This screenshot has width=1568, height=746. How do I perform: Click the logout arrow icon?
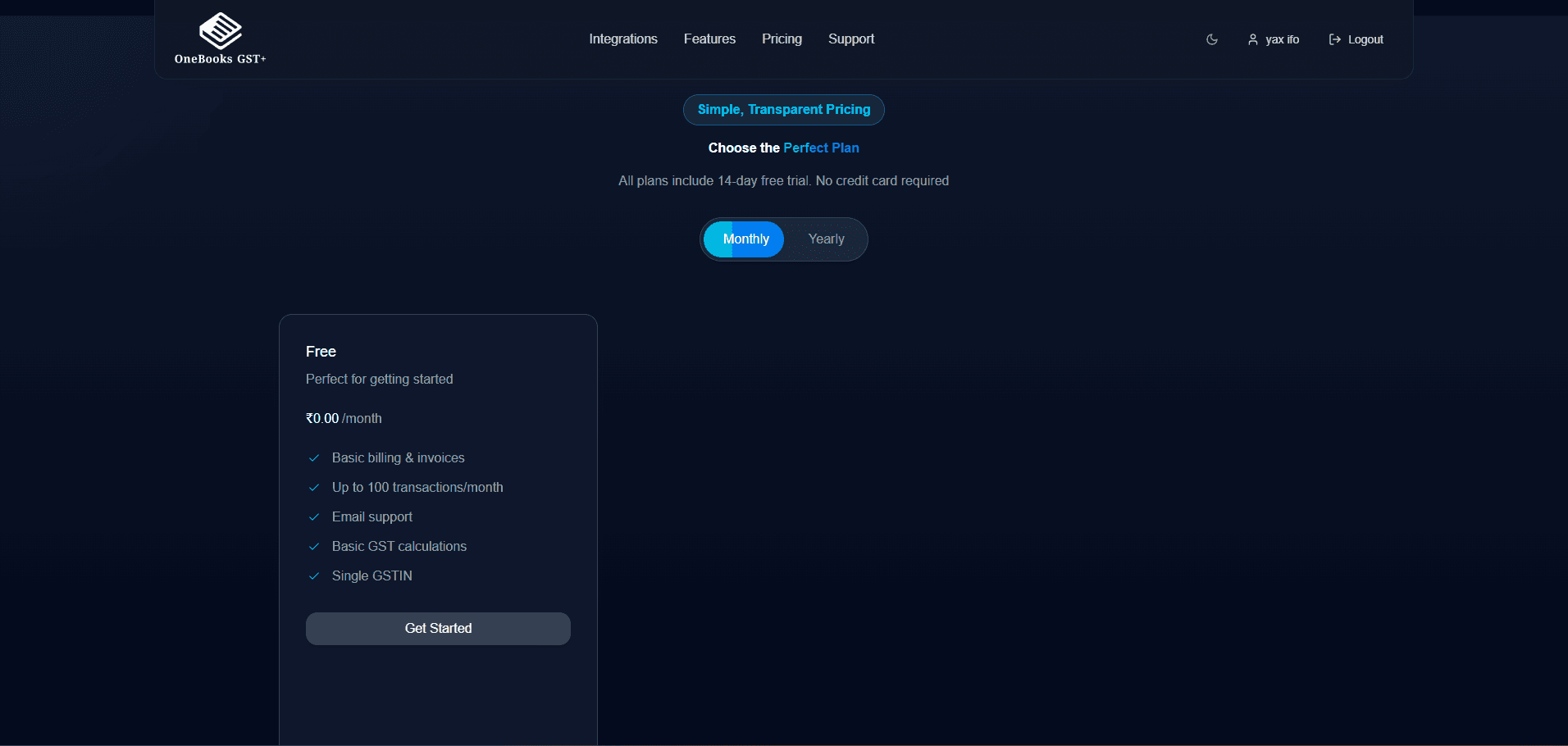(1334, 39)
